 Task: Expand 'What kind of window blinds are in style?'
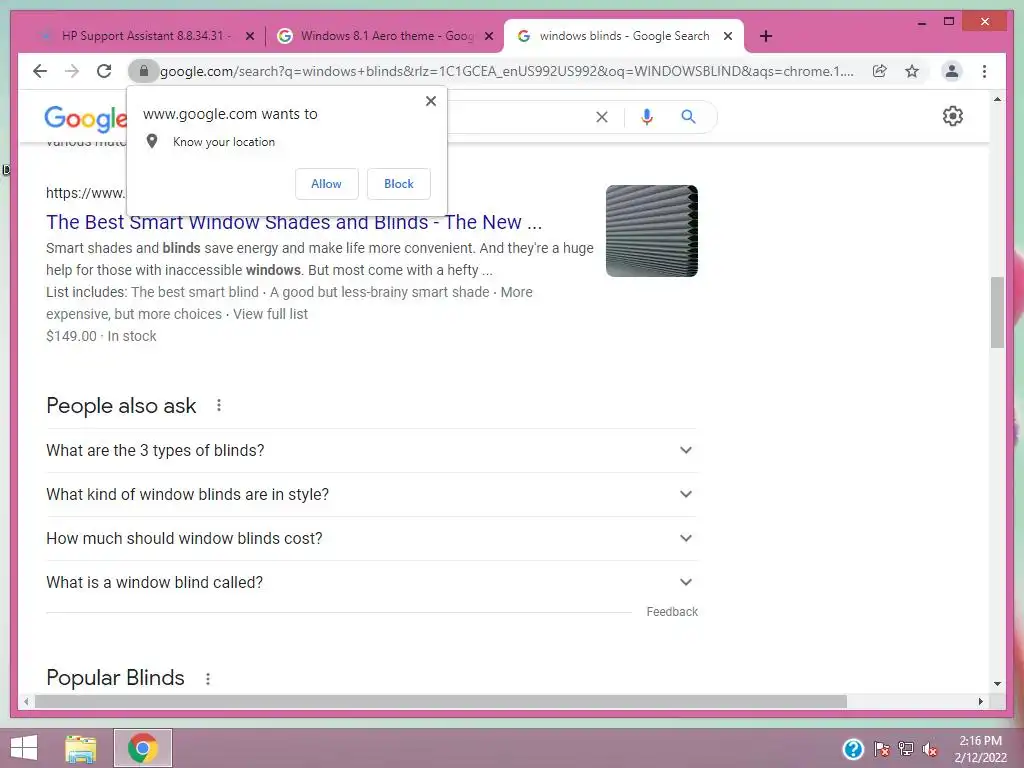pyautogui.click(x=372, y=494)
